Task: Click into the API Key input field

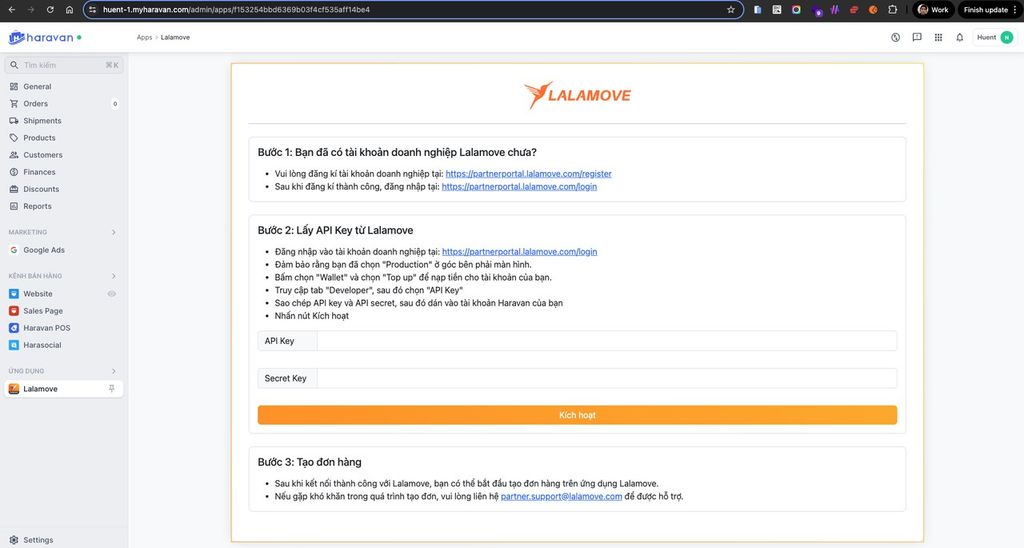Action: click(x=606, y=341)
